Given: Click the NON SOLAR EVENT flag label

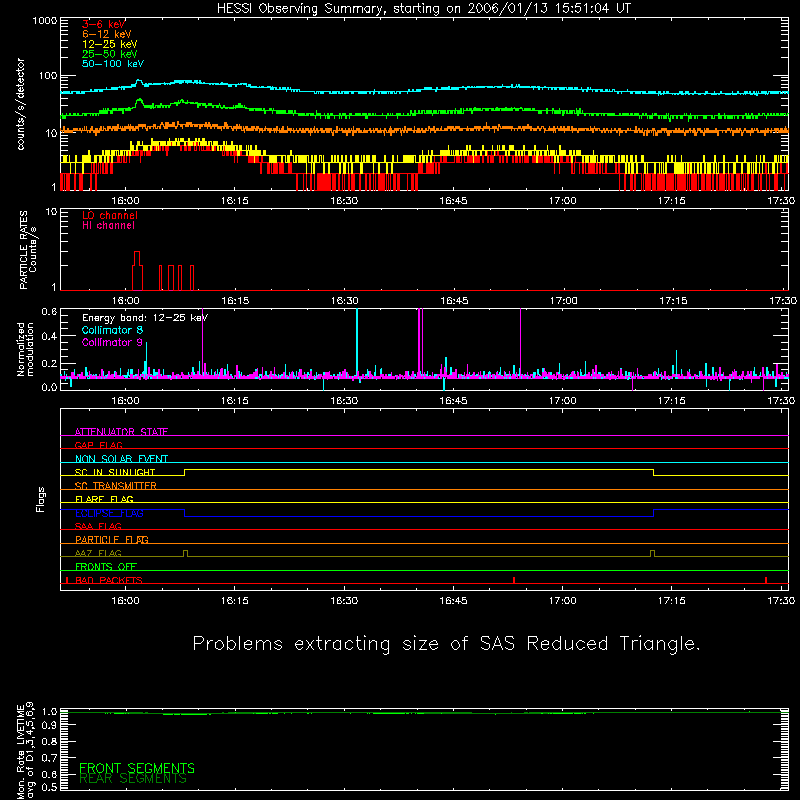Looking at the screenshot, I should pos(121,459).
